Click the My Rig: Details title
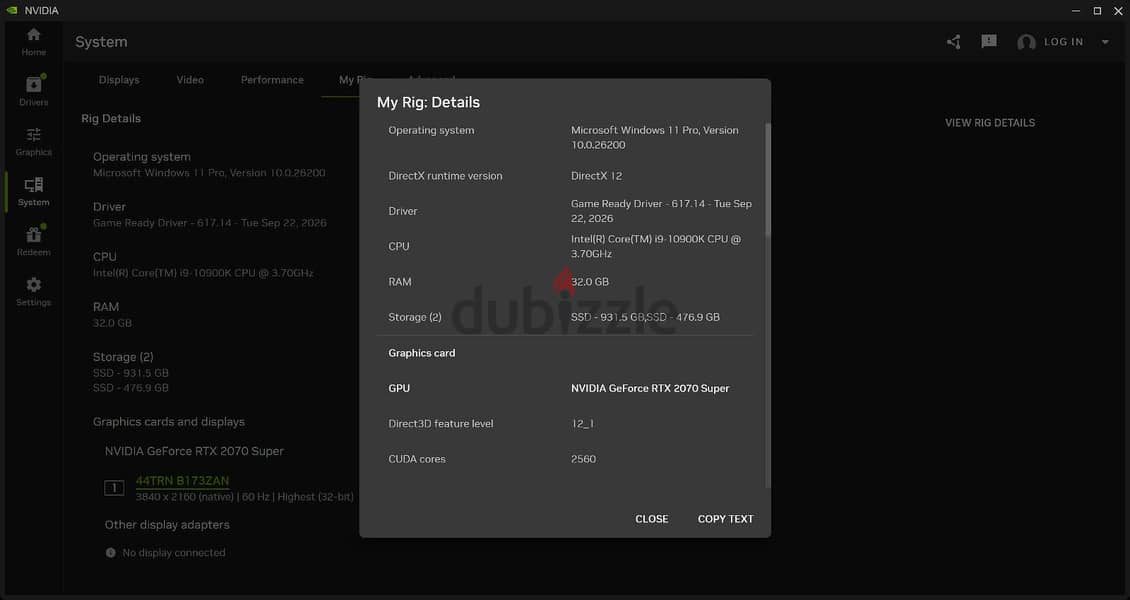1130x600 pixels. tap(428, 102)
